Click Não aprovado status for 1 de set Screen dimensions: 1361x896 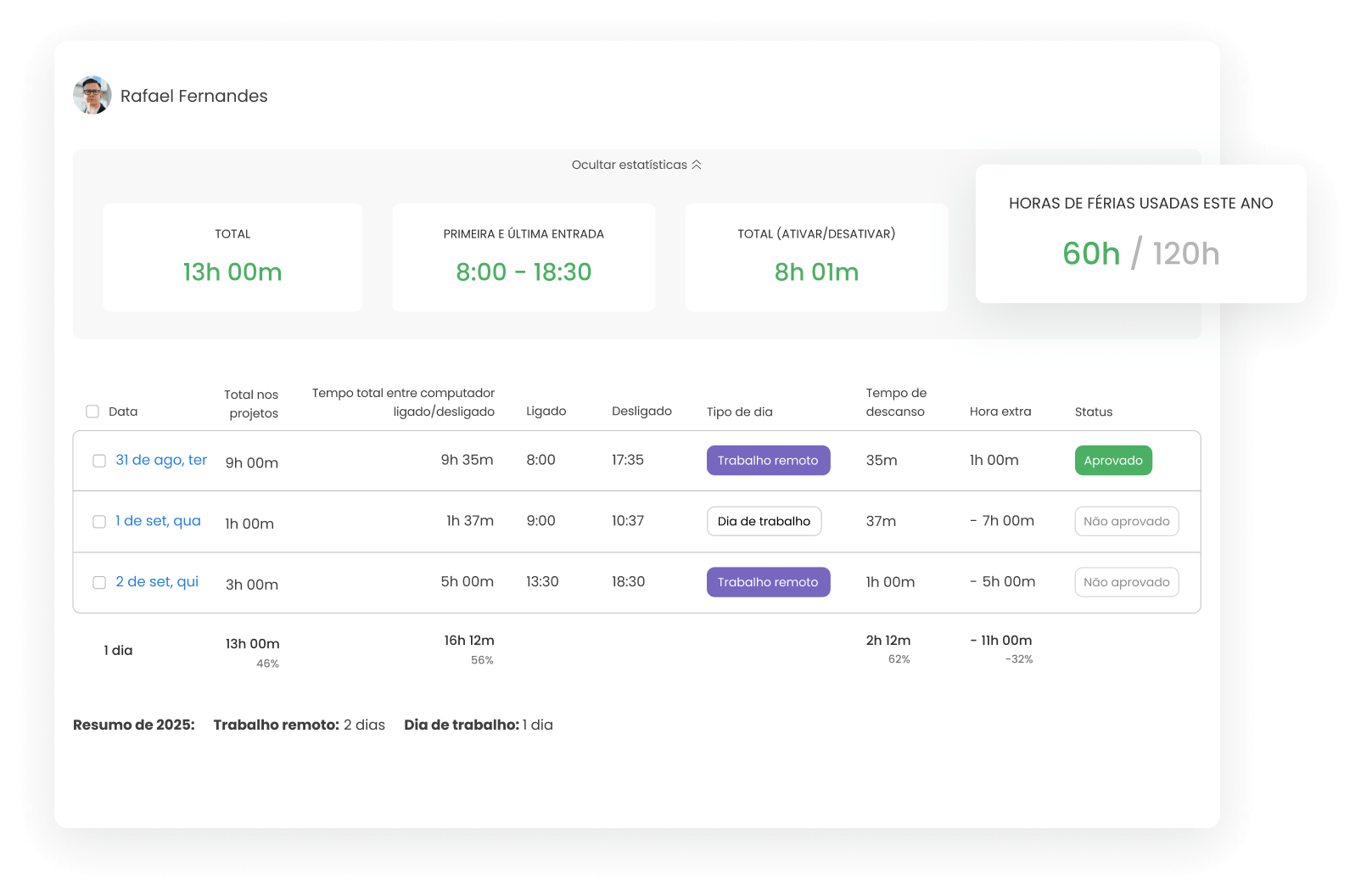[1126, 522]
